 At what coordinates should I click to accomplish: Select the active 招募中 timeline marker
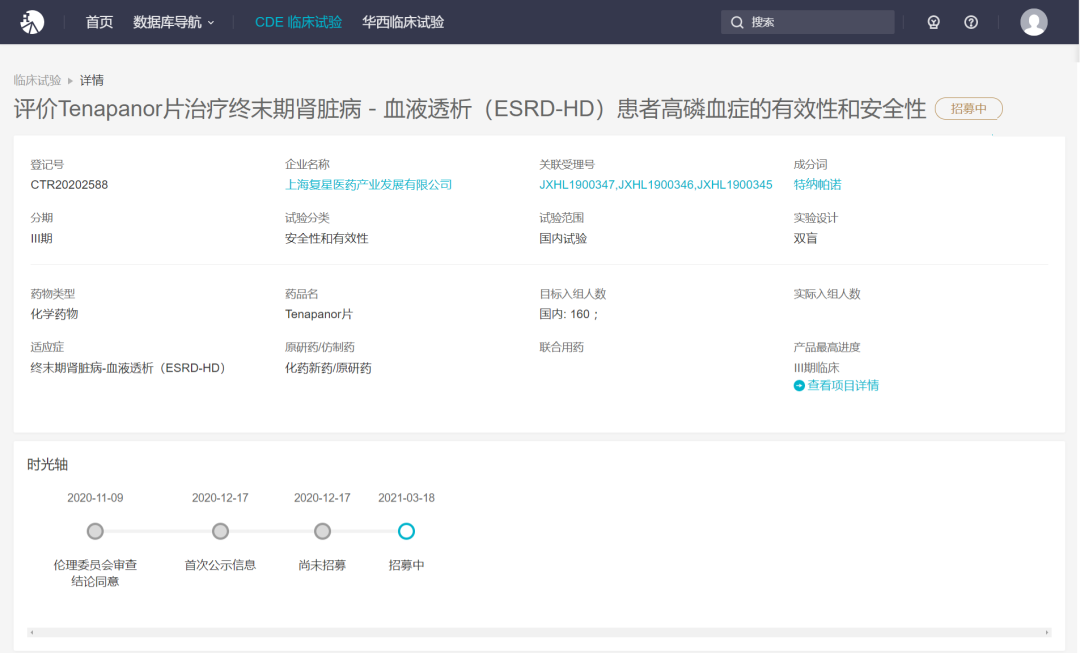tap(406, 531)
